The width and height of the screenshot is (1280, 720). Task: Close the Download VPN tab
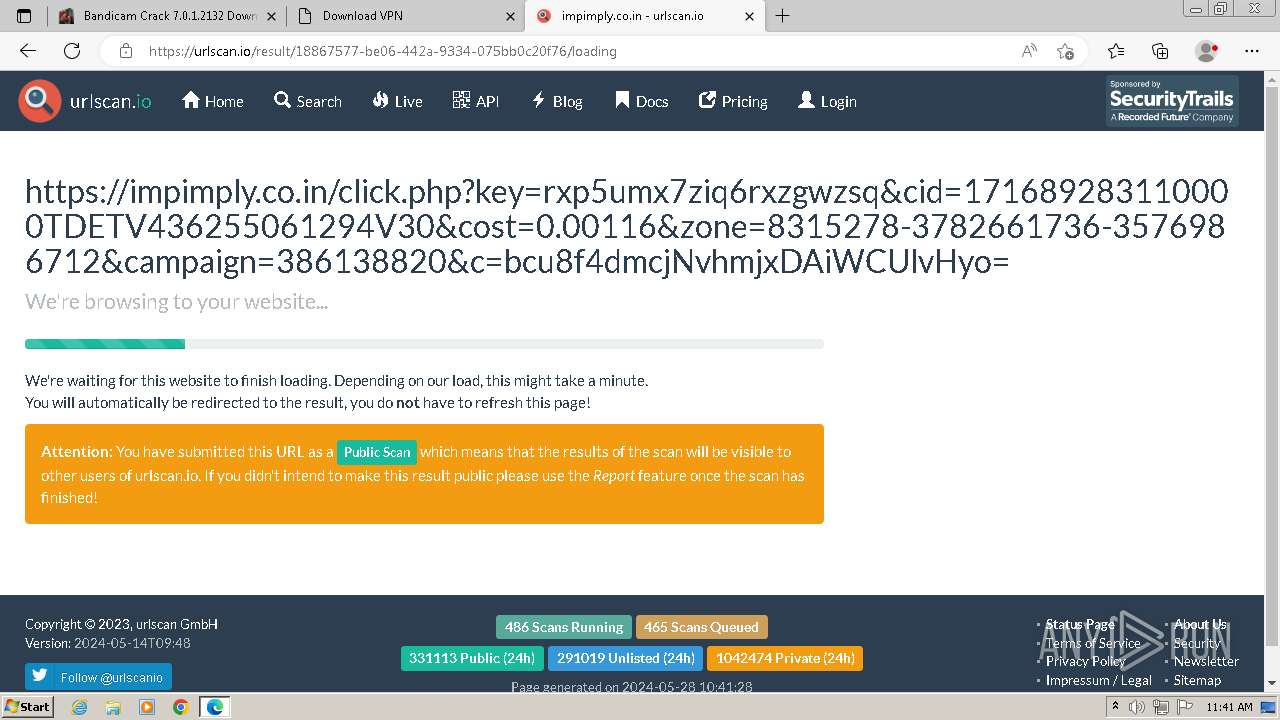[x=511, y=16]
